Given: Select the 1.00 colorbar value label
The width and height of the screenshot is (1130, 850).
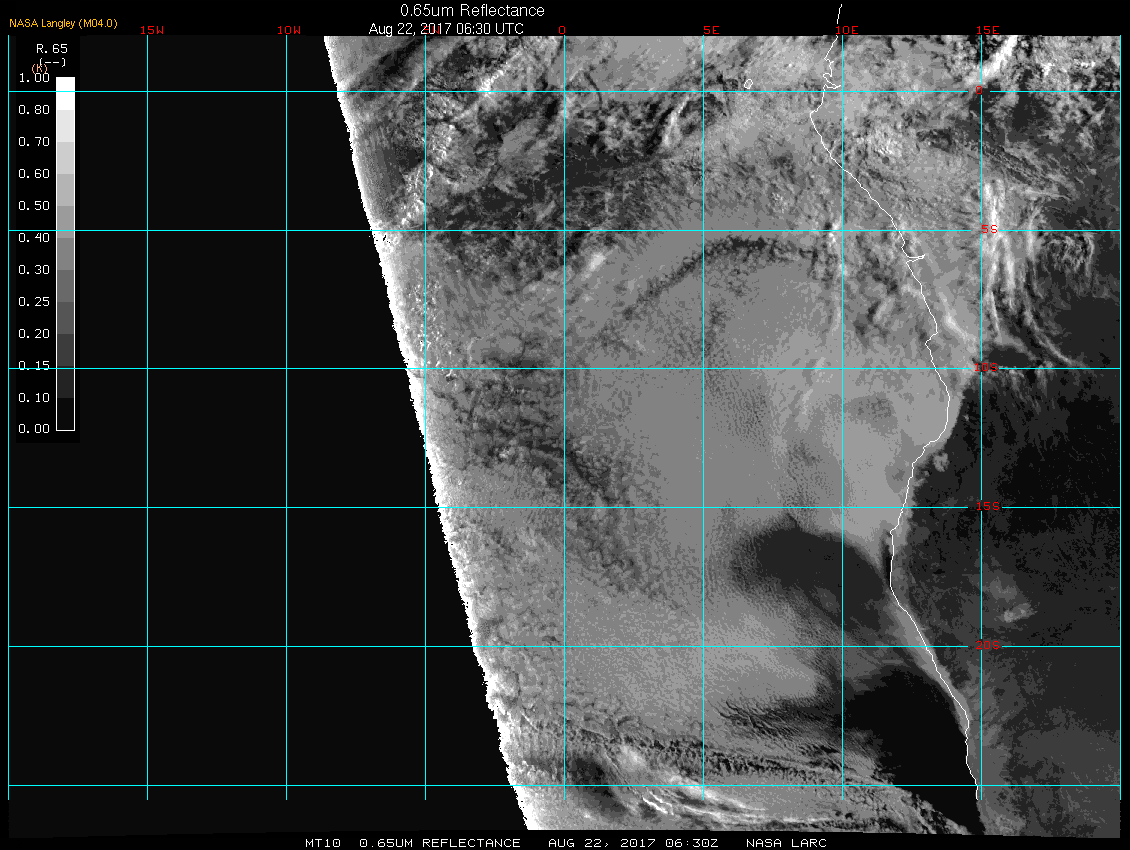Looking at the screenshot, I should 34,77.
